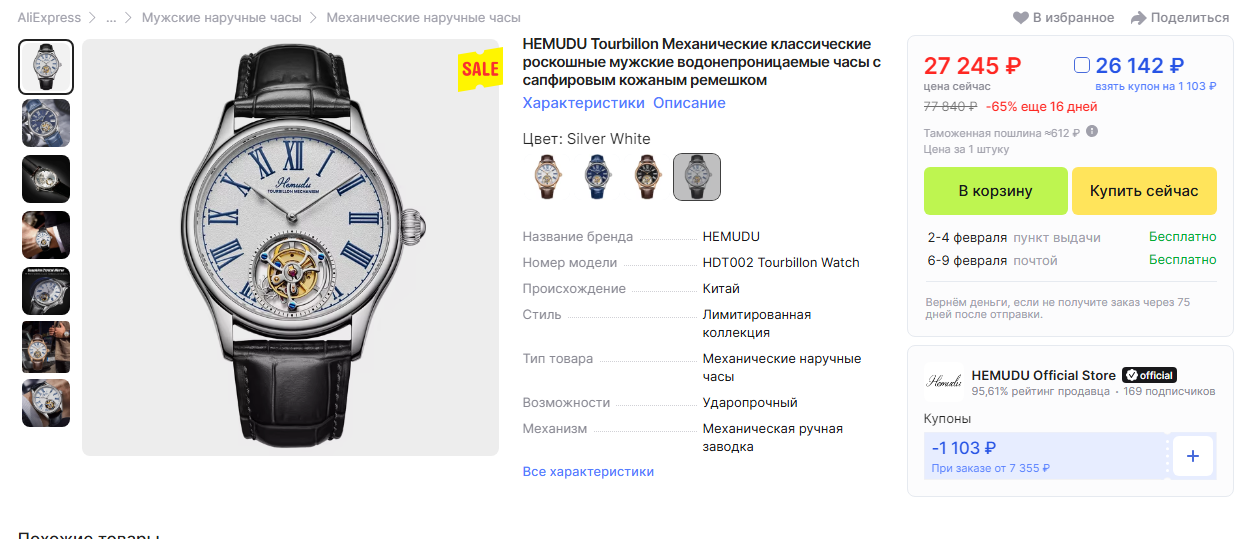The height and width of the screenshot is (539, 1248).
Task: Click the HEMUDU store logo
Action: click(944, 382)
